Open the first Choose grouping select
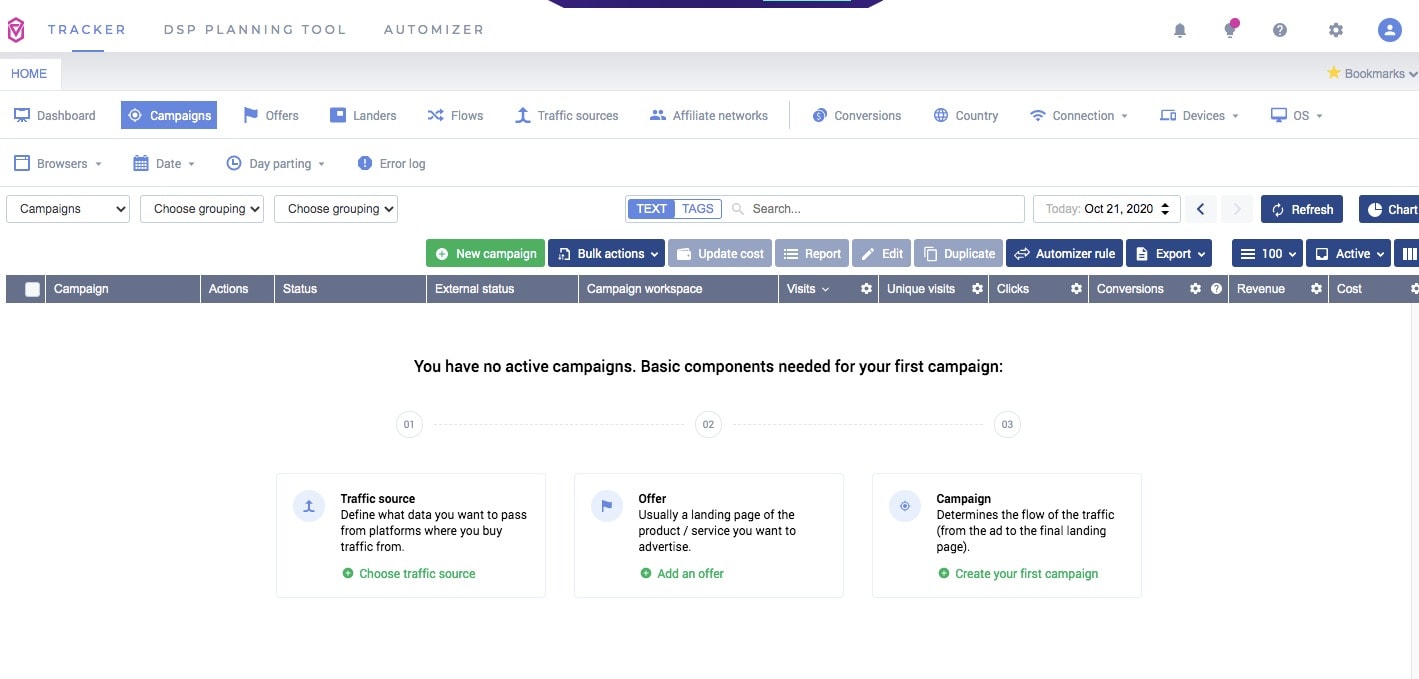This screenshot has height=679, width=1419. pyautogui.click(x=202, y=209)
